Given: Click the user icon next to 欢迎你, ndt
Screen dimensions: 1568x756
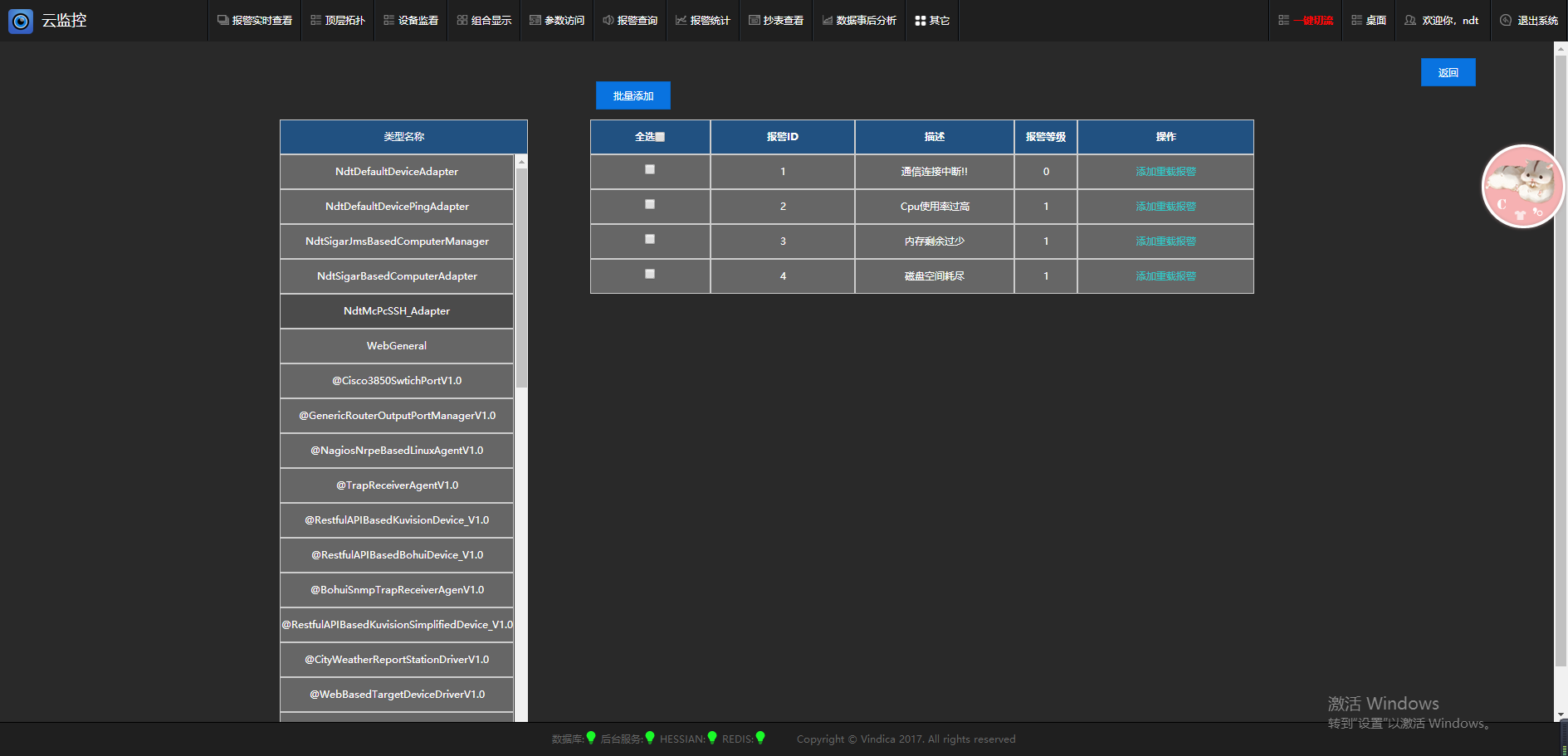Looking at the screenshot, I should pos(1410,21).
